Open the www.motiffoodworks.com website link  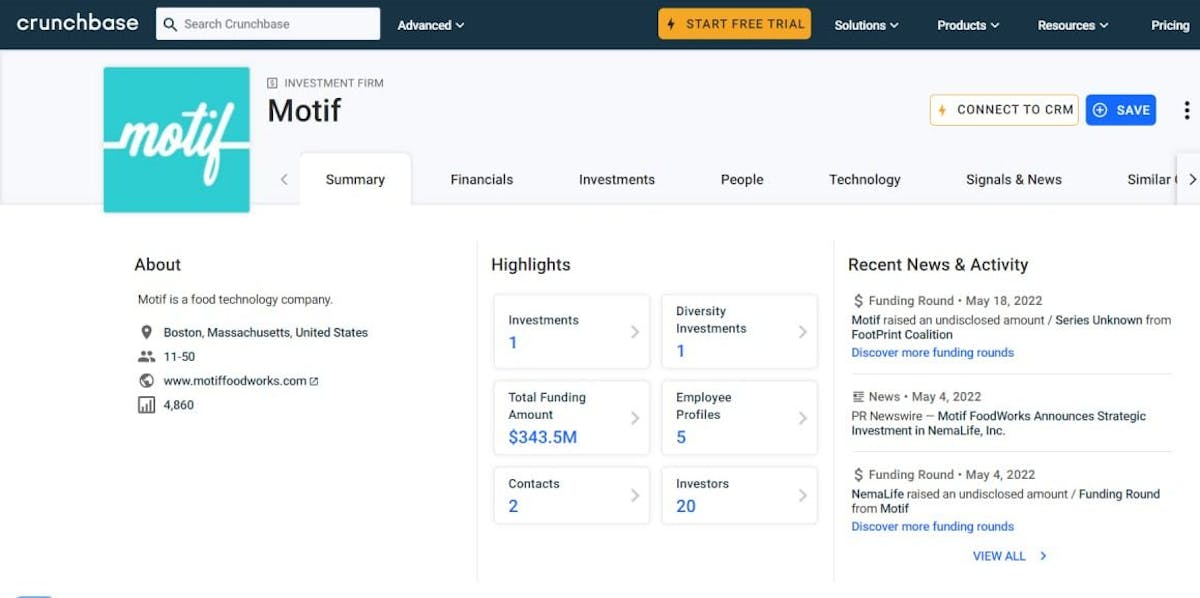[235, 381]
